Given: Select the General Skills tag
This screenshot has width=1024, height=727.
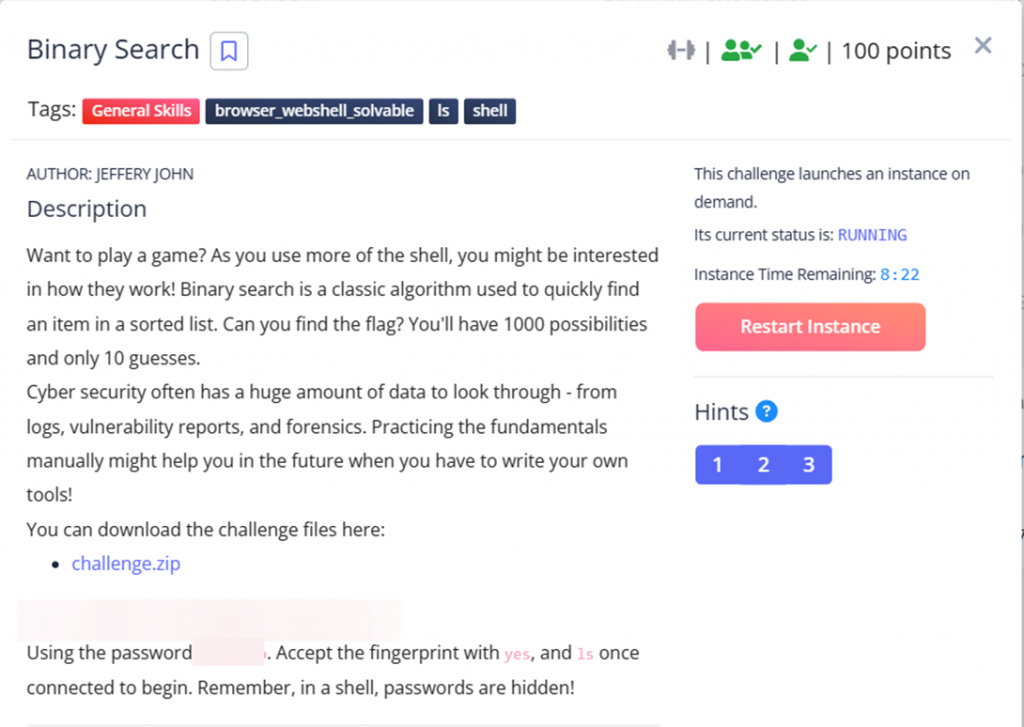Looking at the screenshot, I should [x=141, y=111].
